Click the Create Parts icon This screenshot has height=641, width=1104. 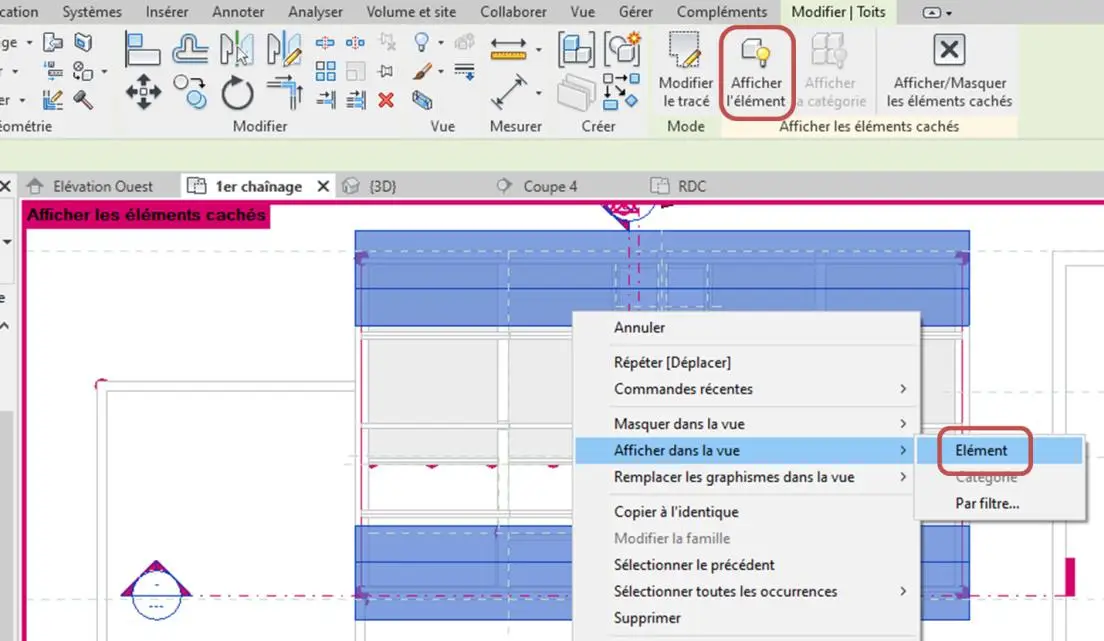tap(576, 92)
